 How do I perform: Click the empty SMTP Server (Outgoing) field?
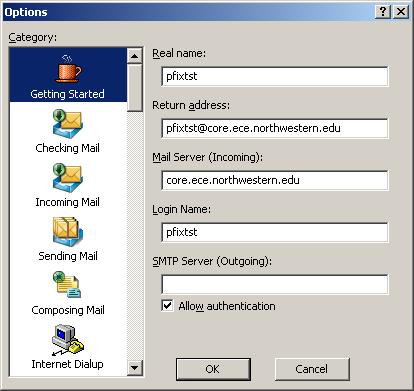pos(275,284)
